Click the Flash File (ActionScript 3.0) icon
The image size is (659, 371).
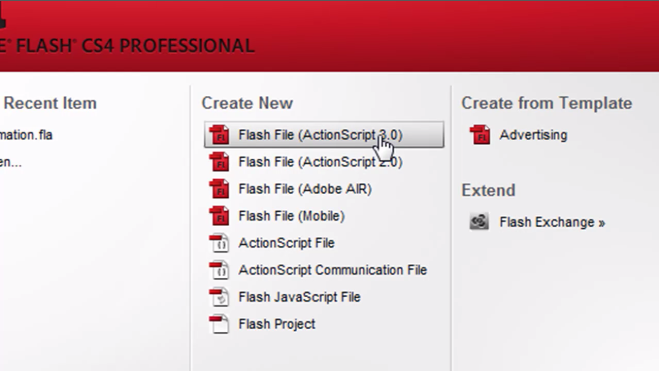tap(219, 135)
